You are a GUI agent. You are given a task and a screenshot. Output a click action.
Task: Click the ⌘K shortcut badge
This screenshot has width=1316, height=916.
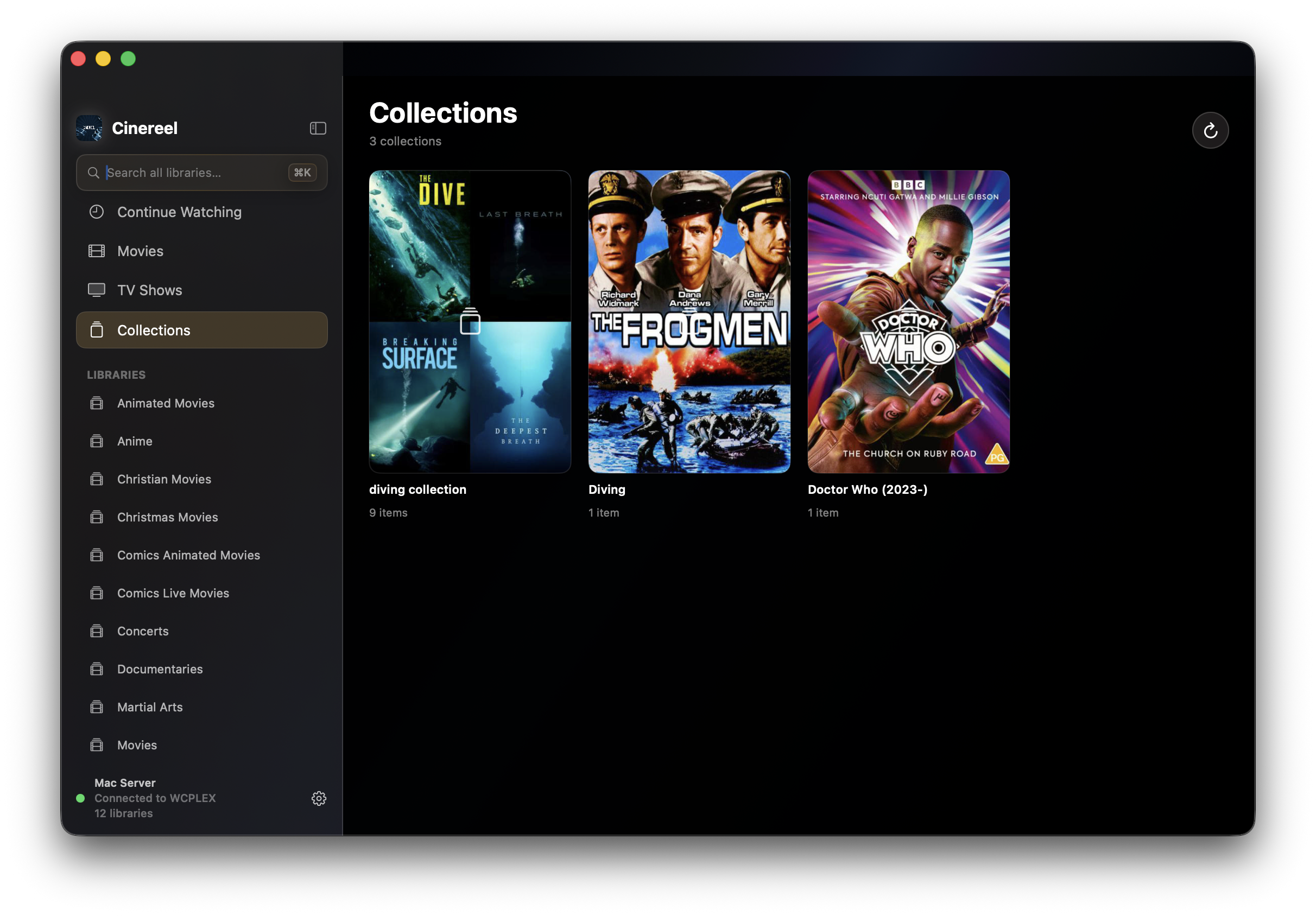tap(302, 173)
